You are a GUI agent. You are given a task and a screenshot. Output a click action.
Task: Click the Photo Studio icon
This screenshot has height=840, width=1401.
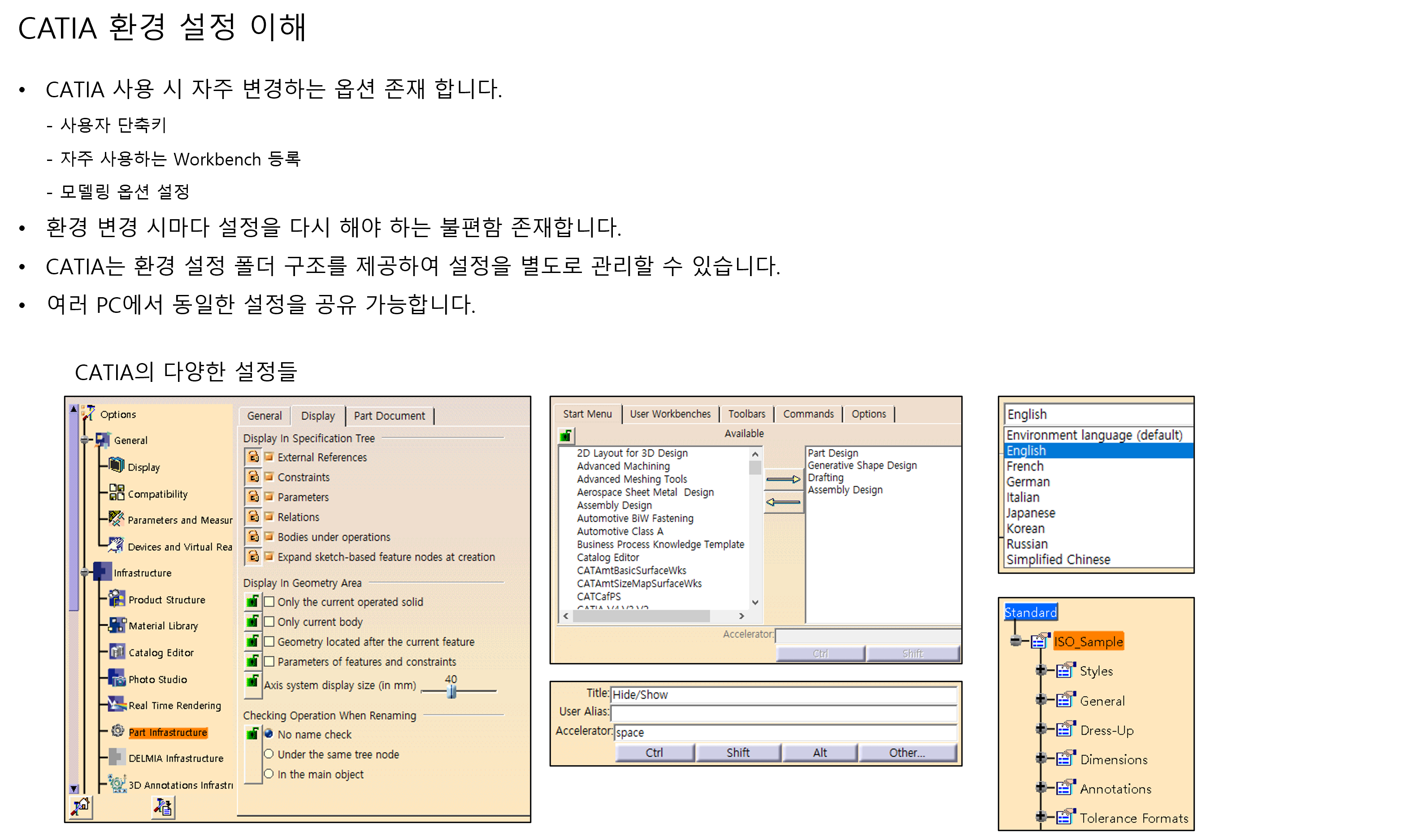pos(117,678)
